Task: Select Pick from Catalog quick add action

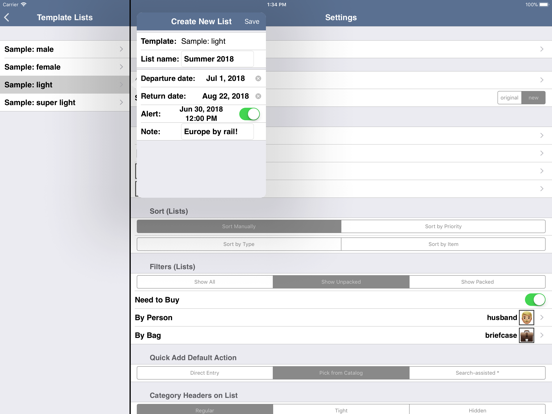Action: point(341,373)
